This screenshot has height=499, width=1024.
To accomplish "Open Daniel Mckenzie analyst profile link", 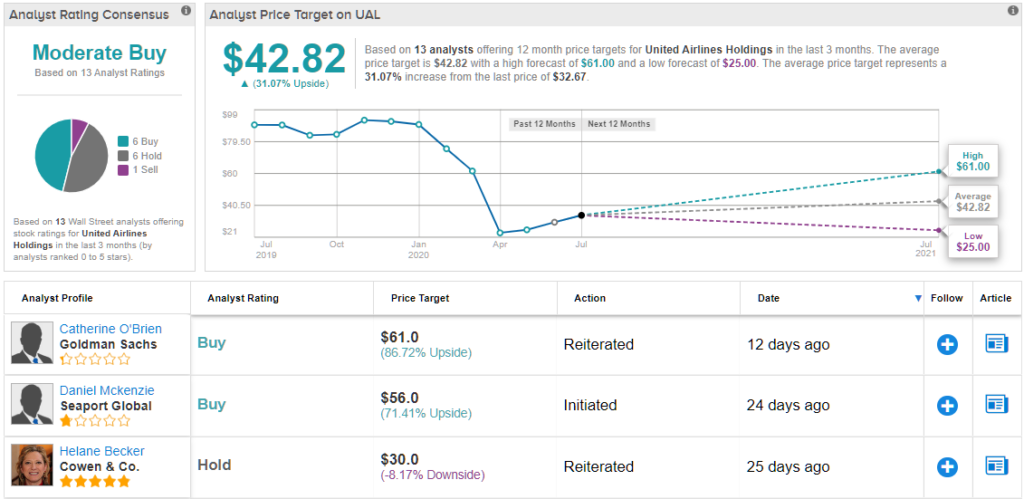I will pos(107,390).
